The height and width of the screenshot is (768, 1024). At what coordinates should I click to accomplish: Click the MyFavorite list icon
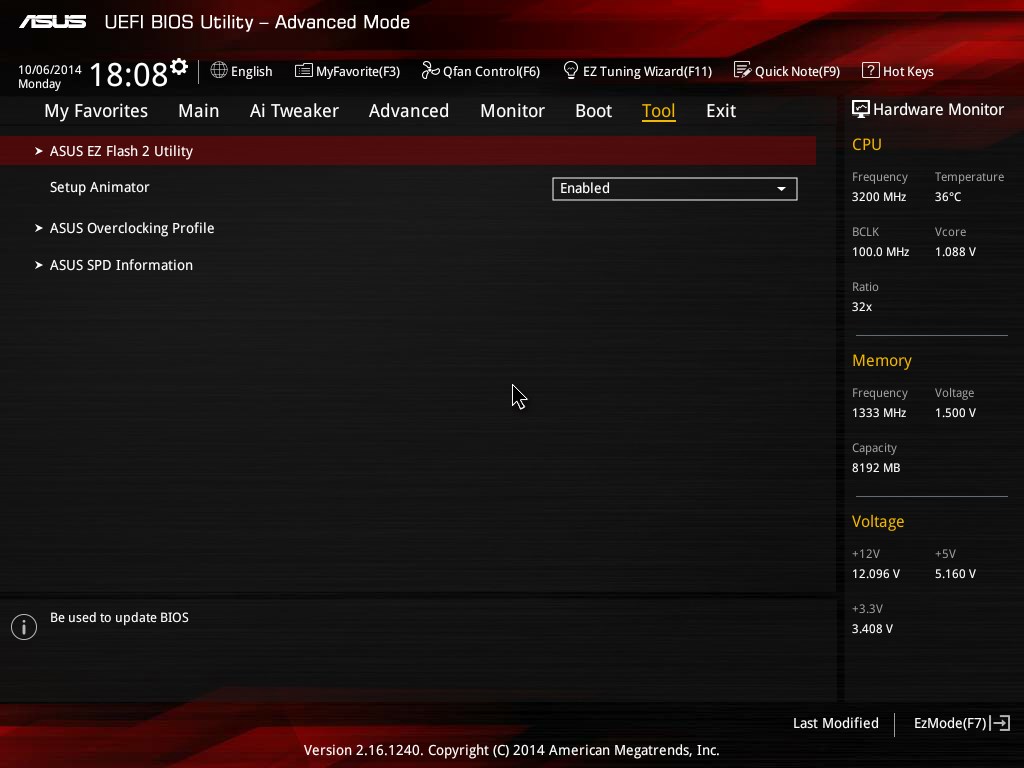(x=304, y=71)
